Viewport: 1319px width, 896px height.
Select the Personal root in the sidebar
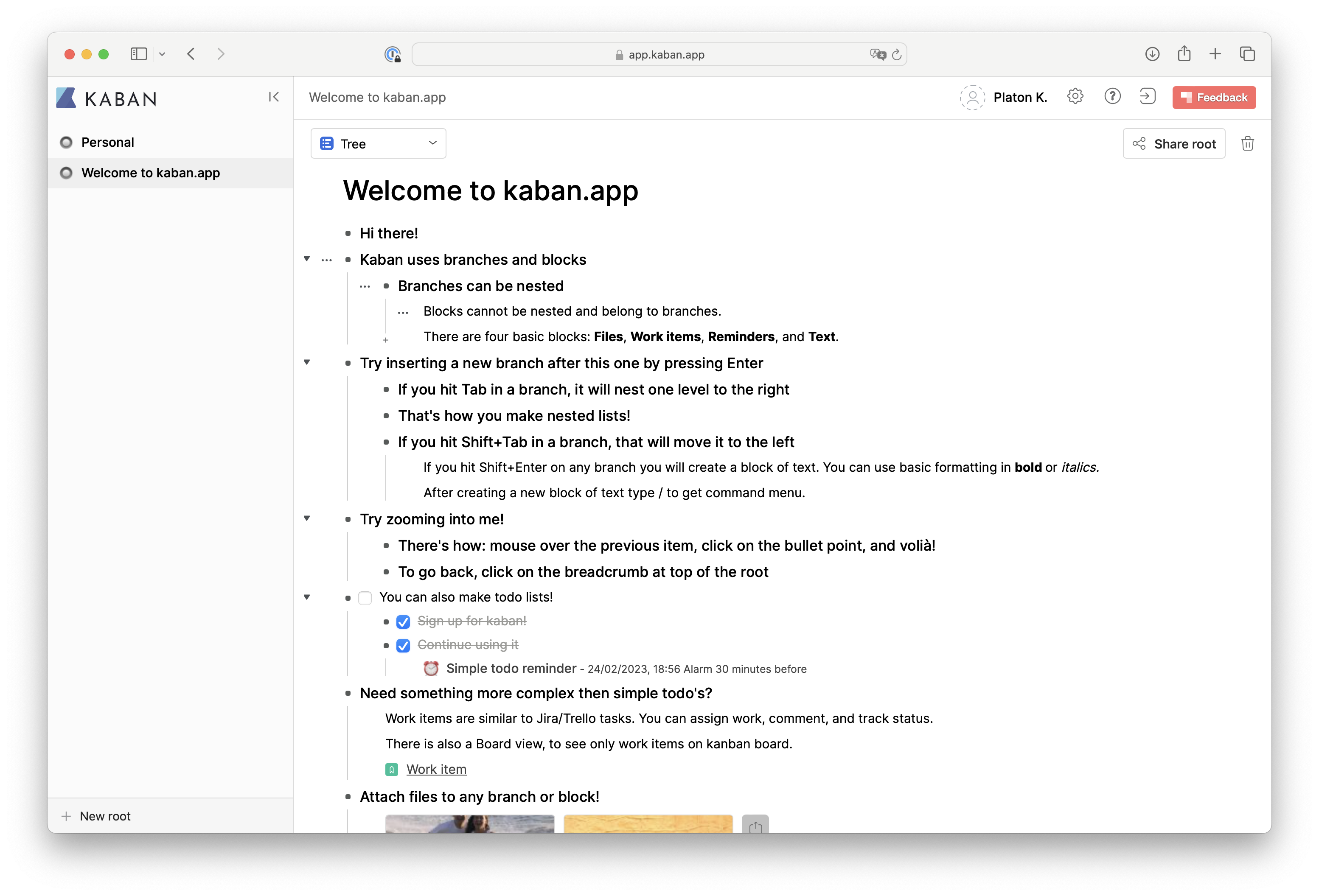(170, 143)
